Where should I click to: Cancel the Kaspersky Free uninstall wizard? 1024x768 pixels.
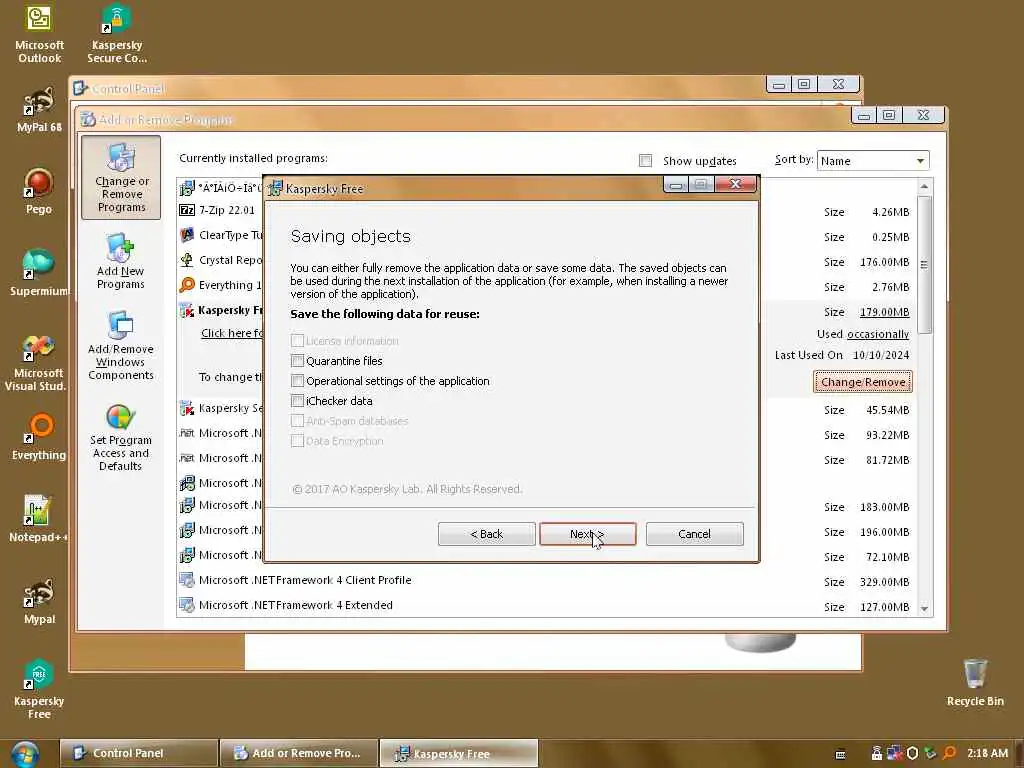[x=694, y=534]
